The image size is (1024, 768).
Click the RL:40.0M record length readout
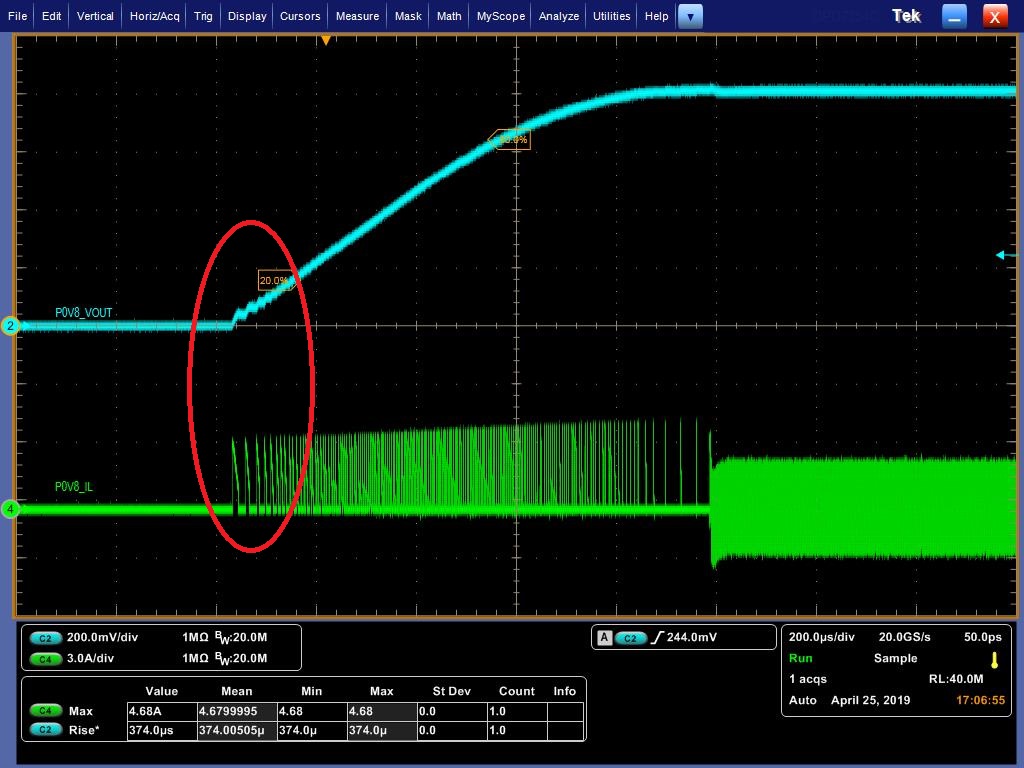956,679
